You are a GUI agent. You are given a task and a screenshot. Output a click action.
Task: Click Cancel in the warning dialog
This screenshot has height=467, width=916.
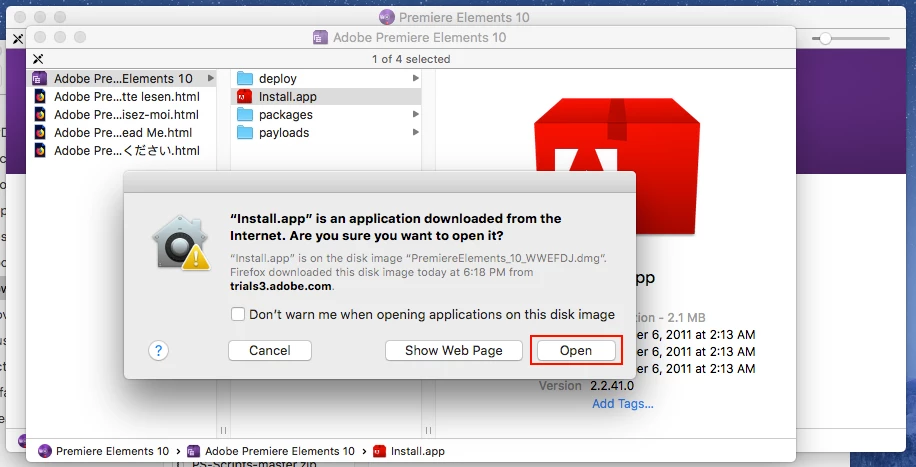pyautogui.click(x=270, y=351)
